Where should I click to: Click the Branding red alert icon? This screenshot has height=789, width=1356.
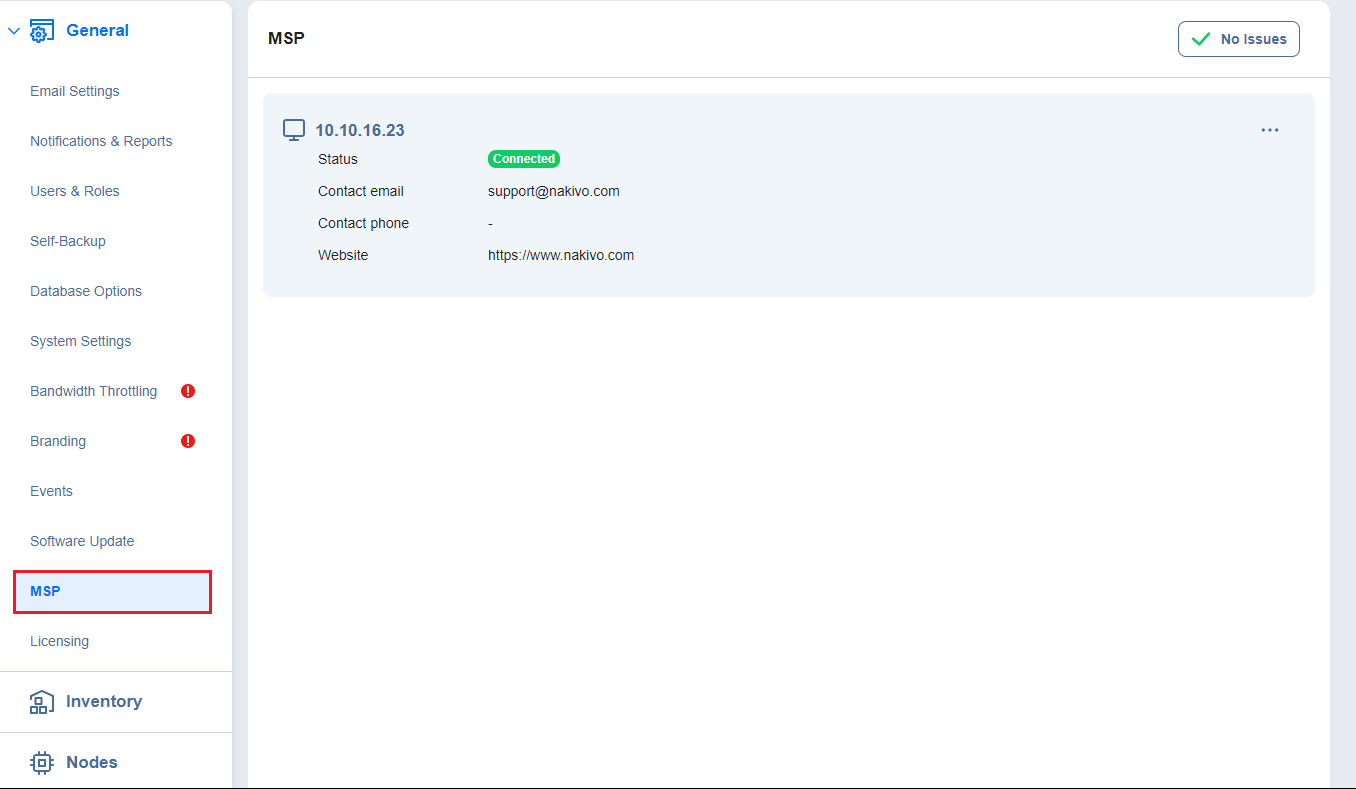[188, 441]
